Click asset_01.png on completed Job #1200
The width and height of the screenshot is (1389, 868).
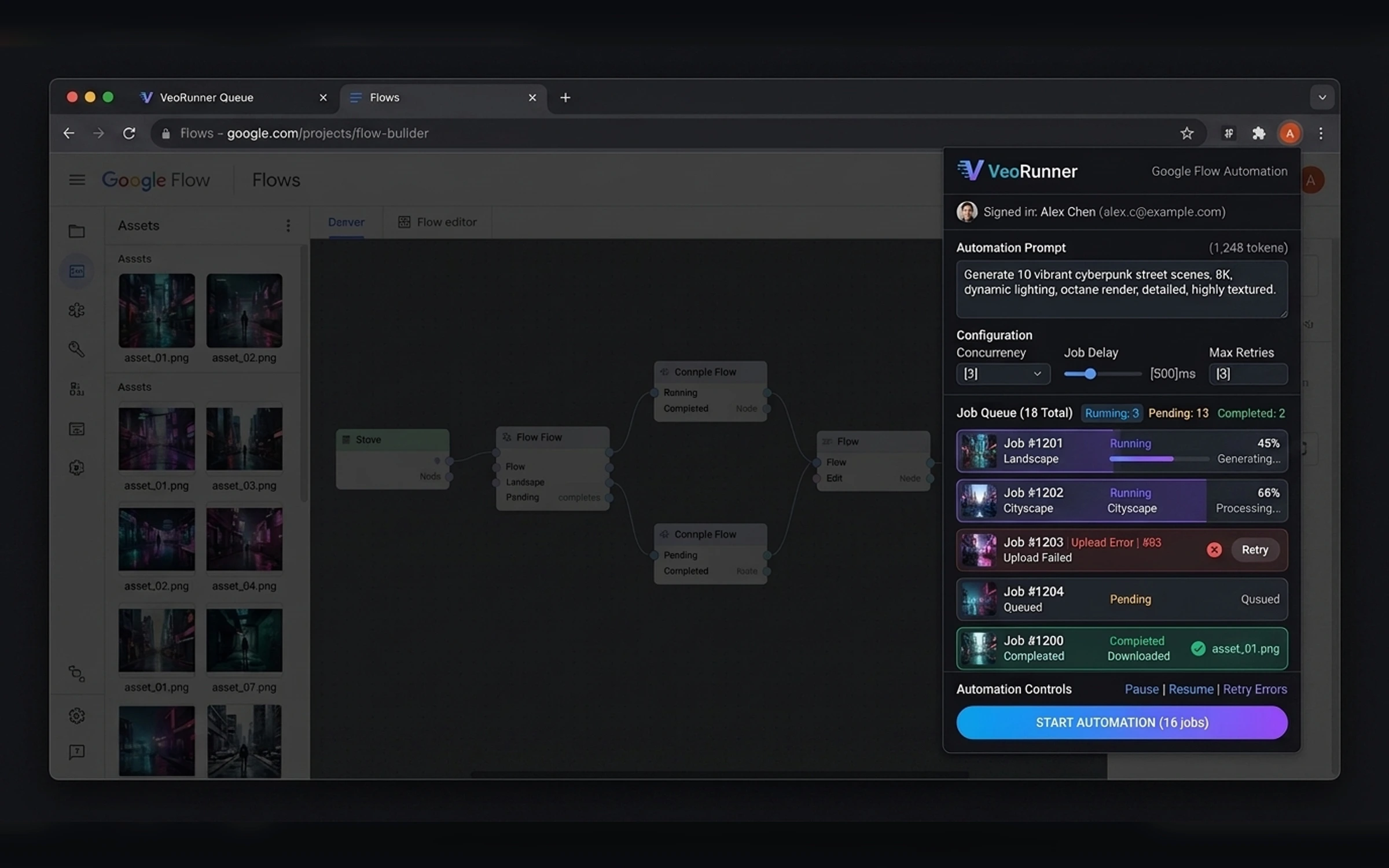coord(1245,649)
